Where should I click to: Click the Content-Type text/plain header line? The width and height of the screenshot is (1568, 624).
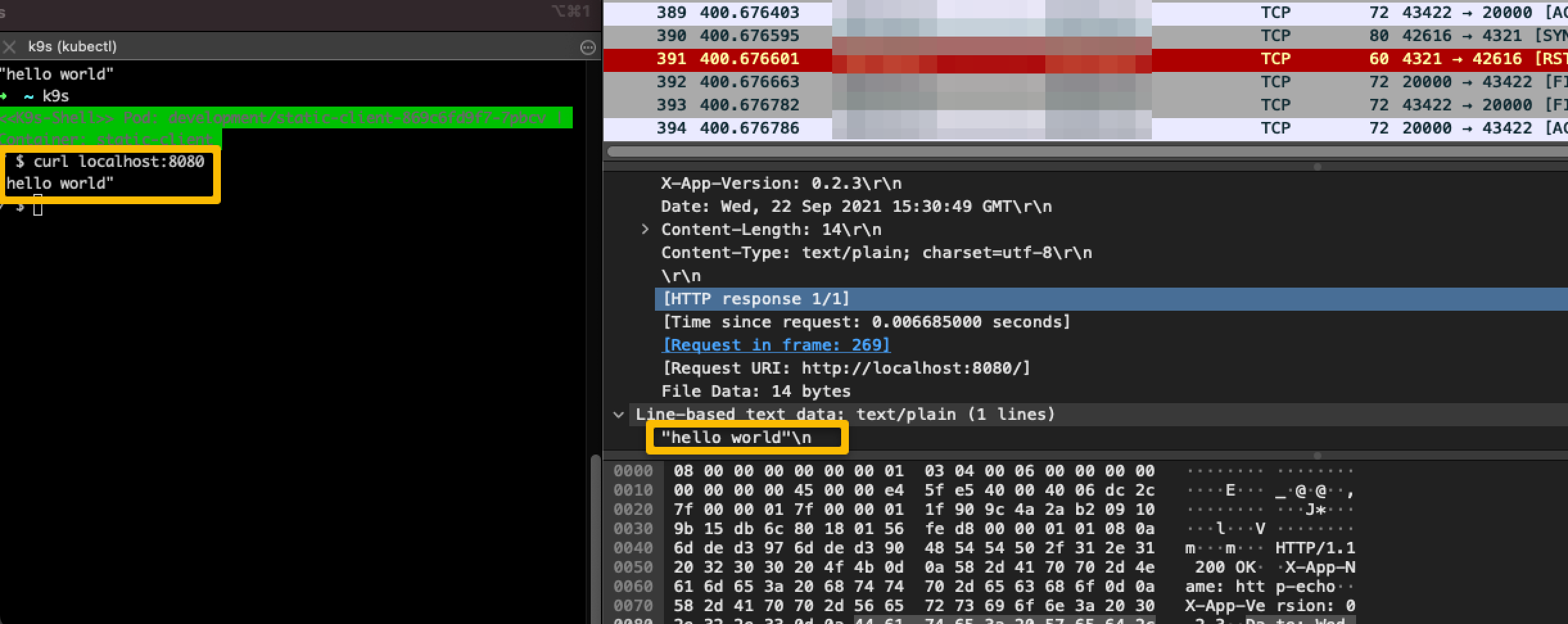[876, 253]
